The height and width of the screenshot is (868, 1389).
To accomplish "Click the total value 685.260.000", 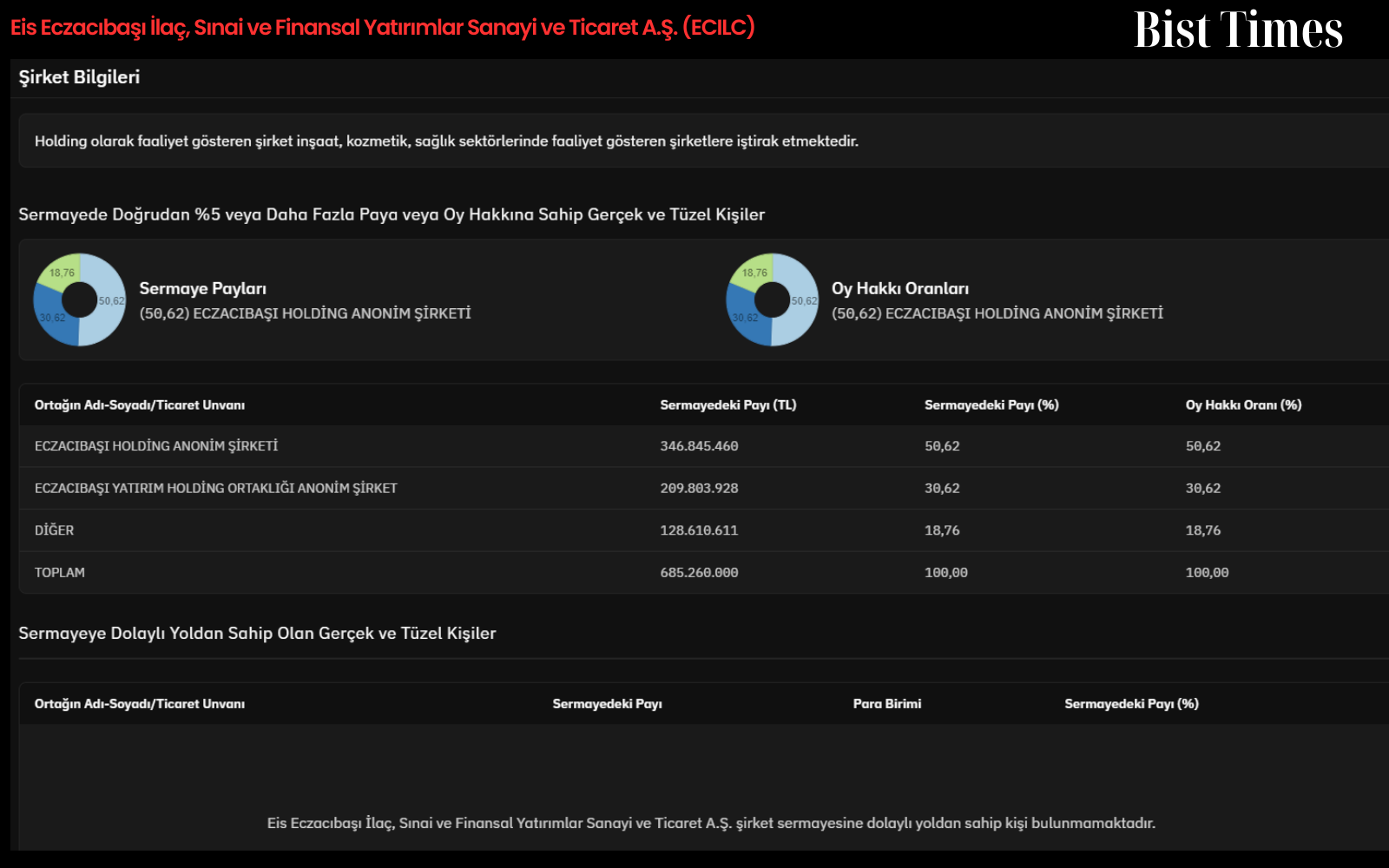I will tap(699, 572).
